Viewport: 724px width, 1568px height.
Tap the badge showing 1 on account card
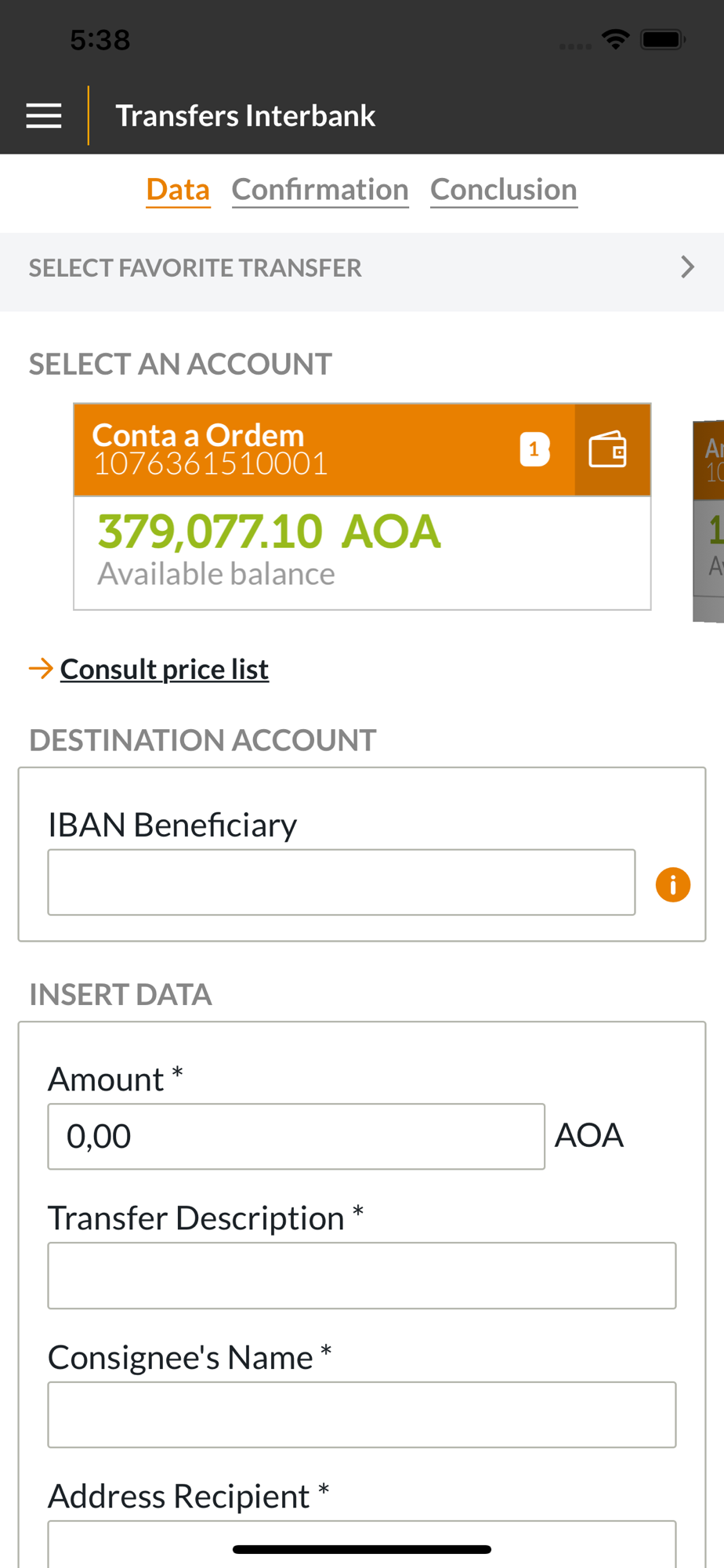point(534,449)
